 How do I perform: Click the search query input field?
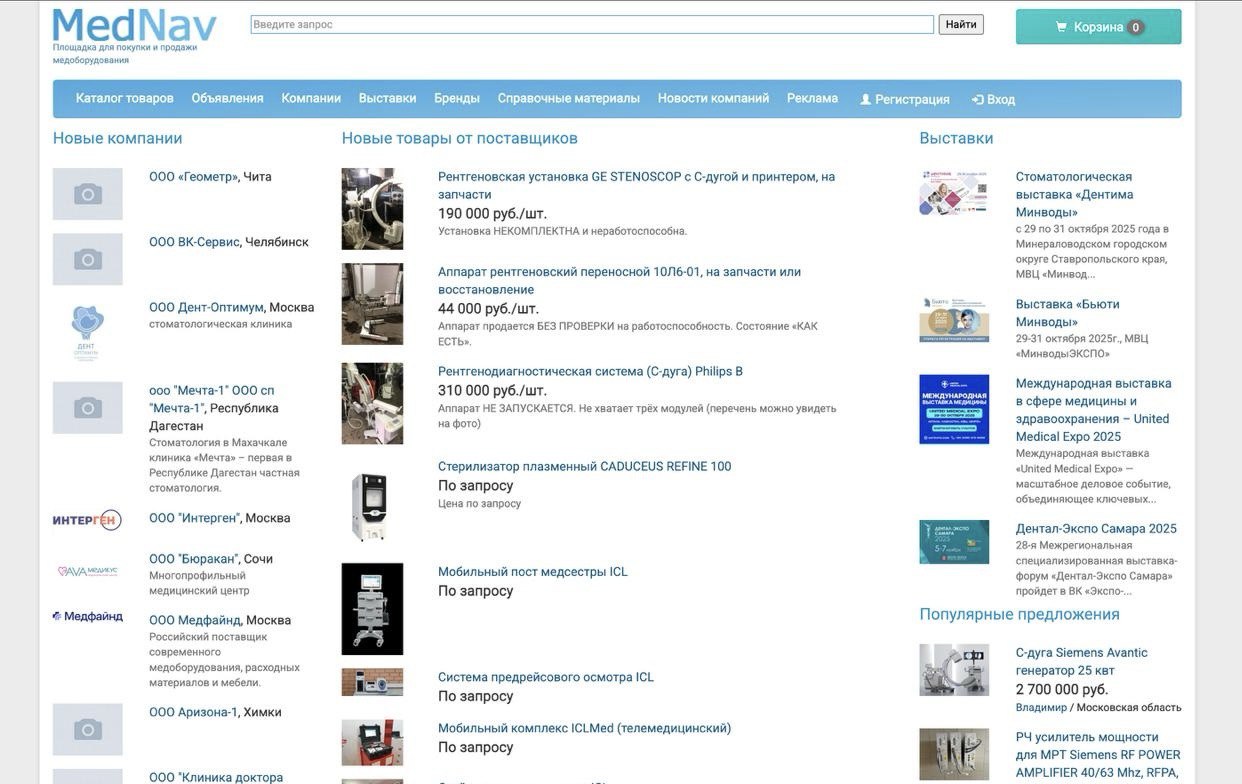click(x=592, y=24)
